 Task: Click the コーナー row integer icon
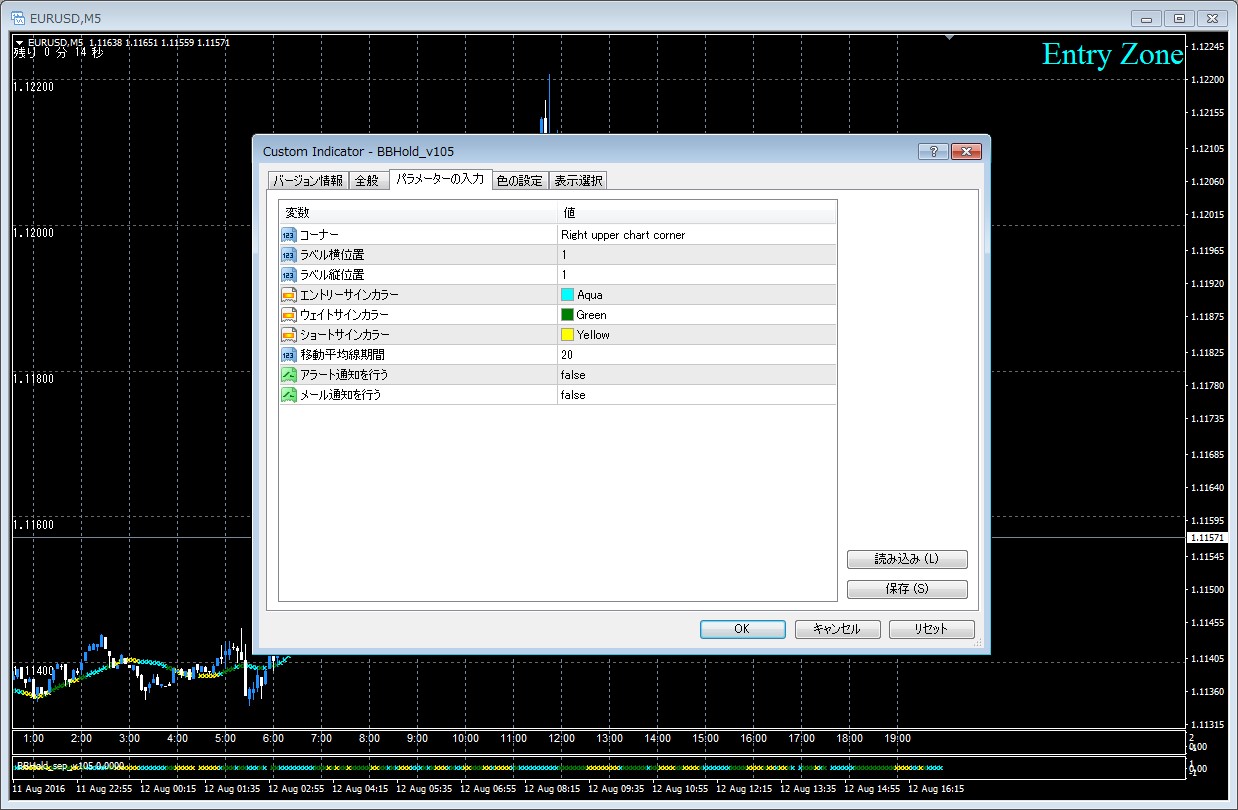point(289,235)
